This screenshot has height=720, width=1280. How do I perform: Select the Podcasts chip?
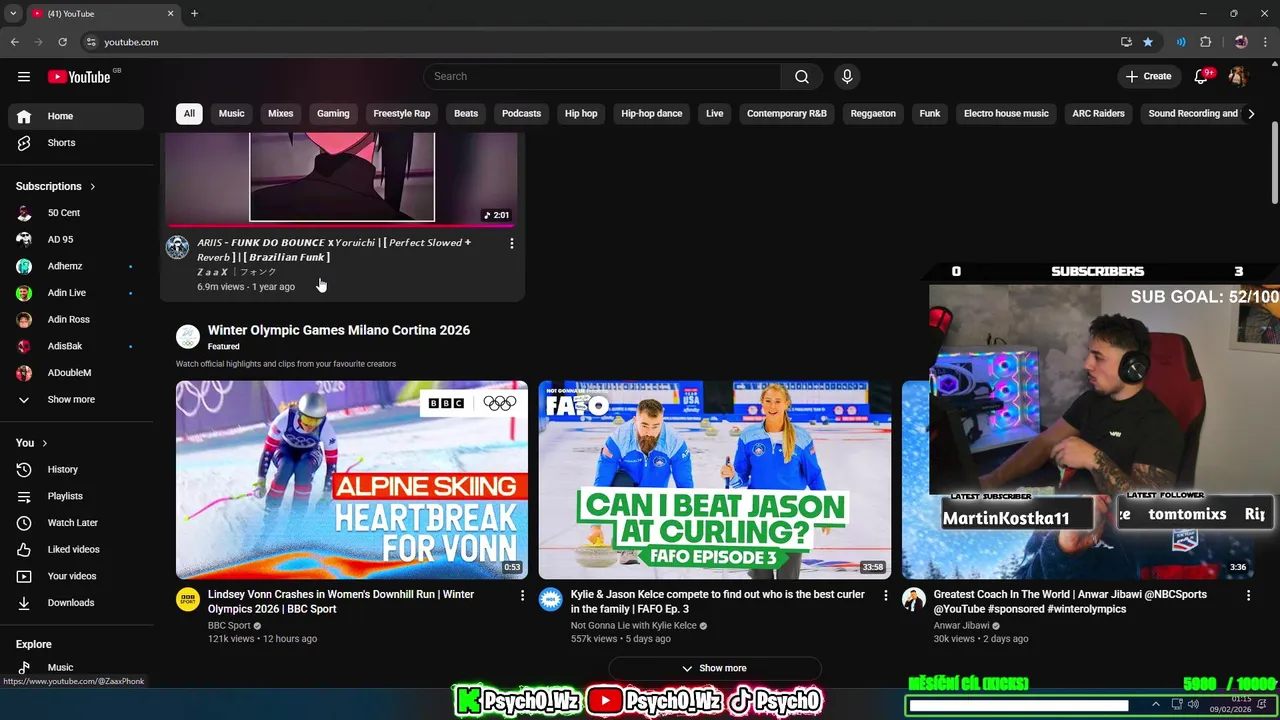click(521, 113)
